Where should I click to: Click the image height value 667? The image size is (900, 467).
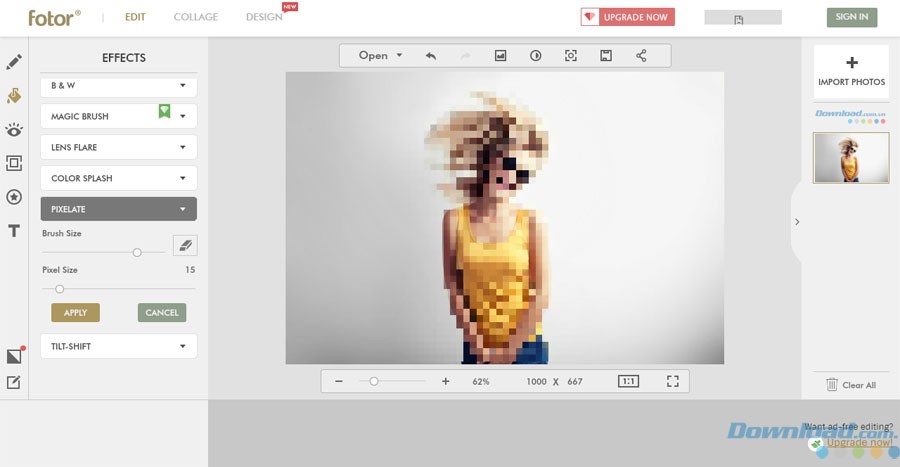[x=575, y=382]
